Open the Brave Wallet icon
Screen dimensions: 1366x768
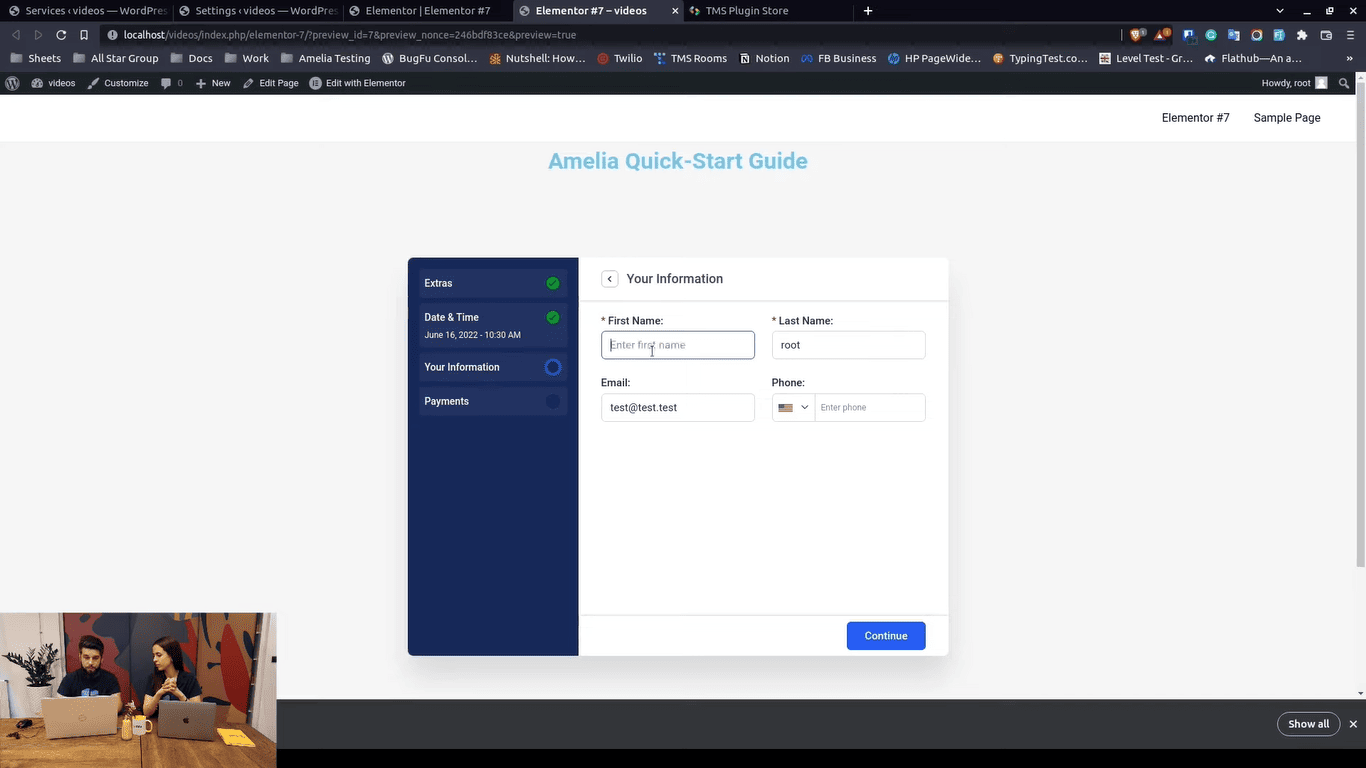(x=1326, y=35)
